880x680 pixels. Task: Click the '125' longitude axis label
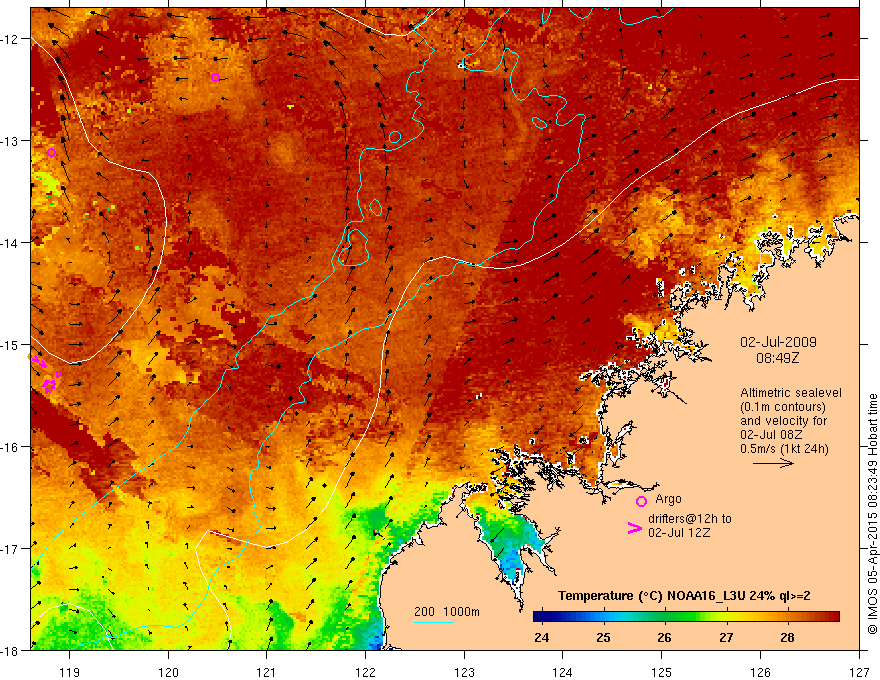pyautogui.click(x=662, y=672)
